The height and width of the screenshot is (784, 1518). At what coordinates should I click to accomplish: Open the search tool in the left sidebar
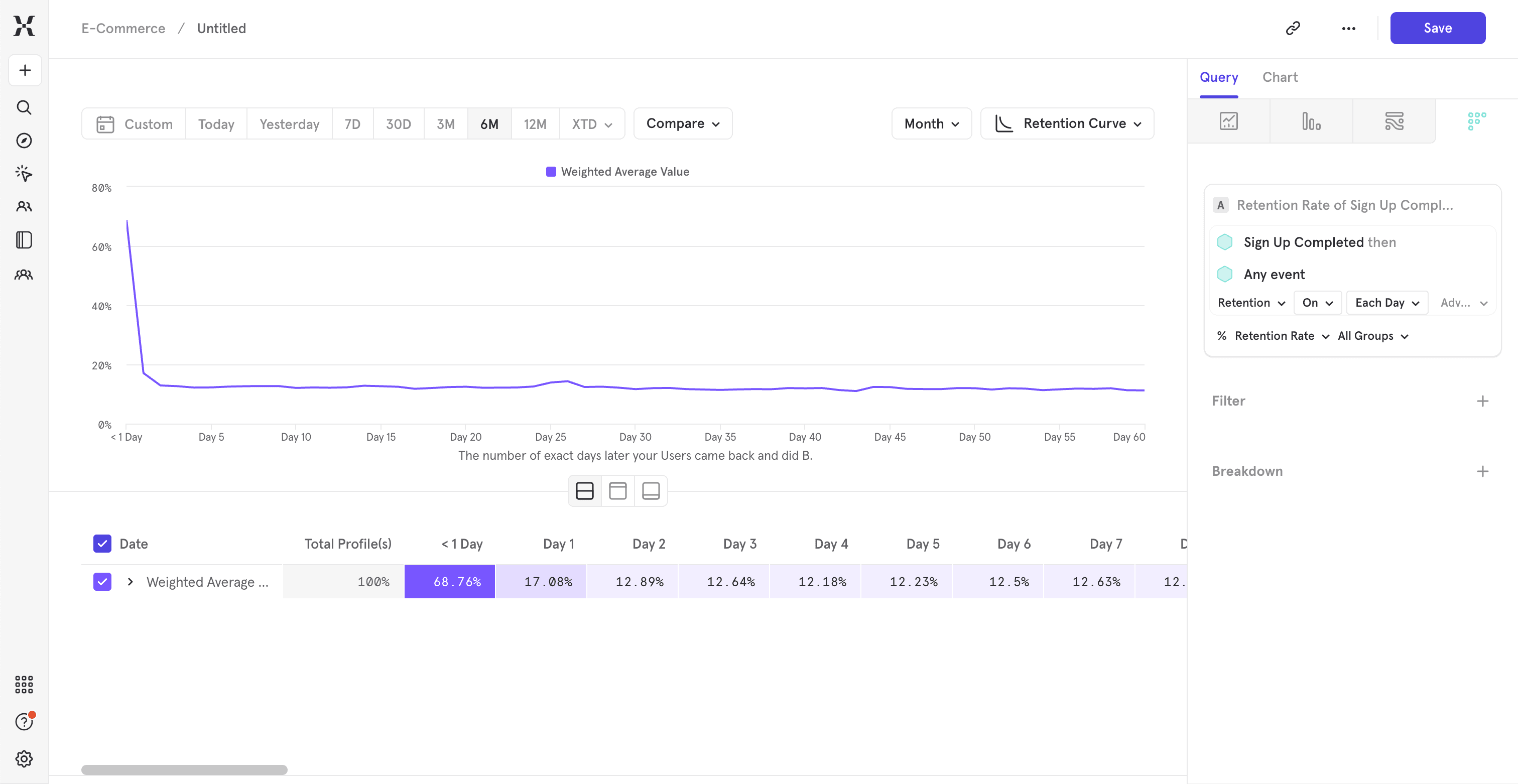click(x=24, y=107)
